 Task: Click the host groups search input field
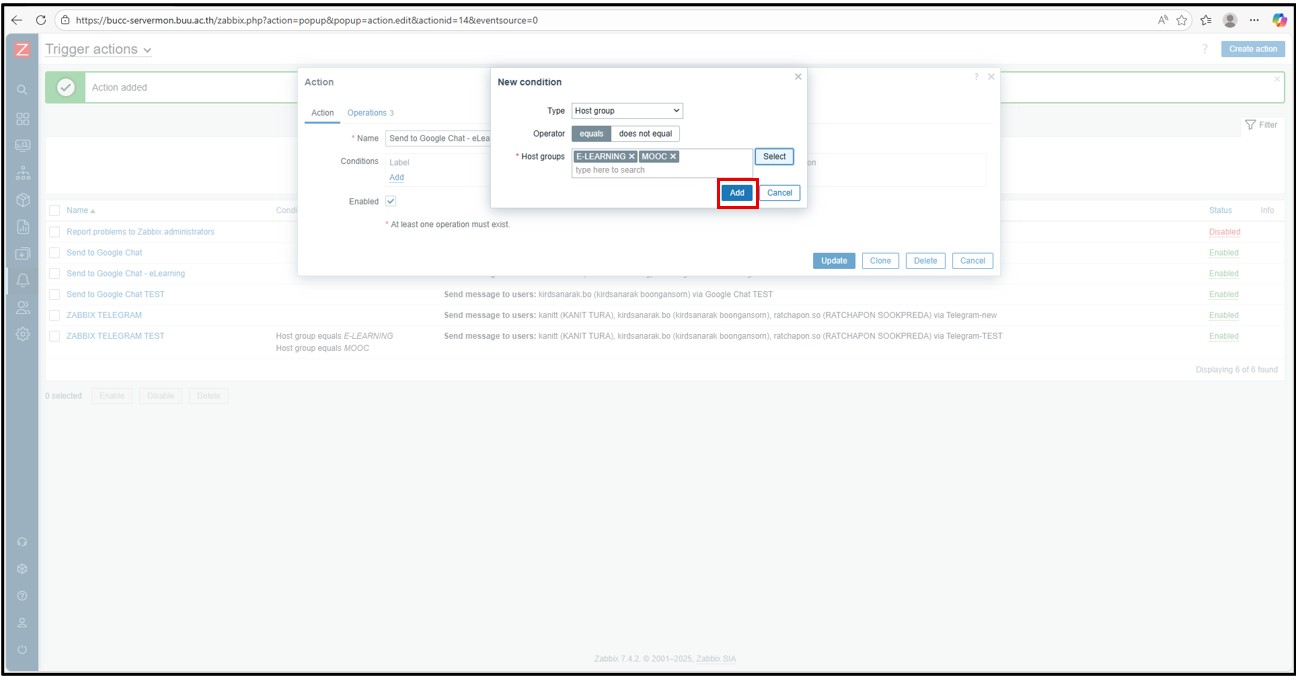(660, 170)
